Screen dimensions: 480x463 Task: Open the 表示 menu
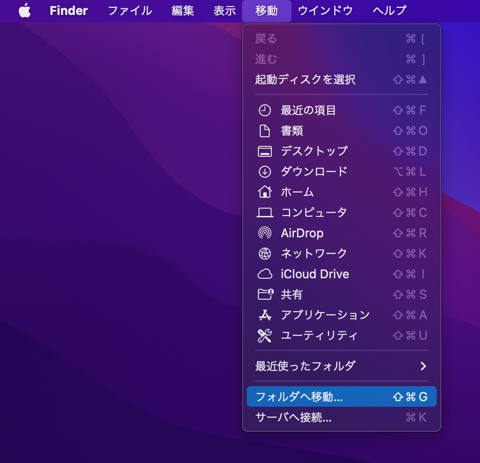pyautogui.click(x=225, y=11)
